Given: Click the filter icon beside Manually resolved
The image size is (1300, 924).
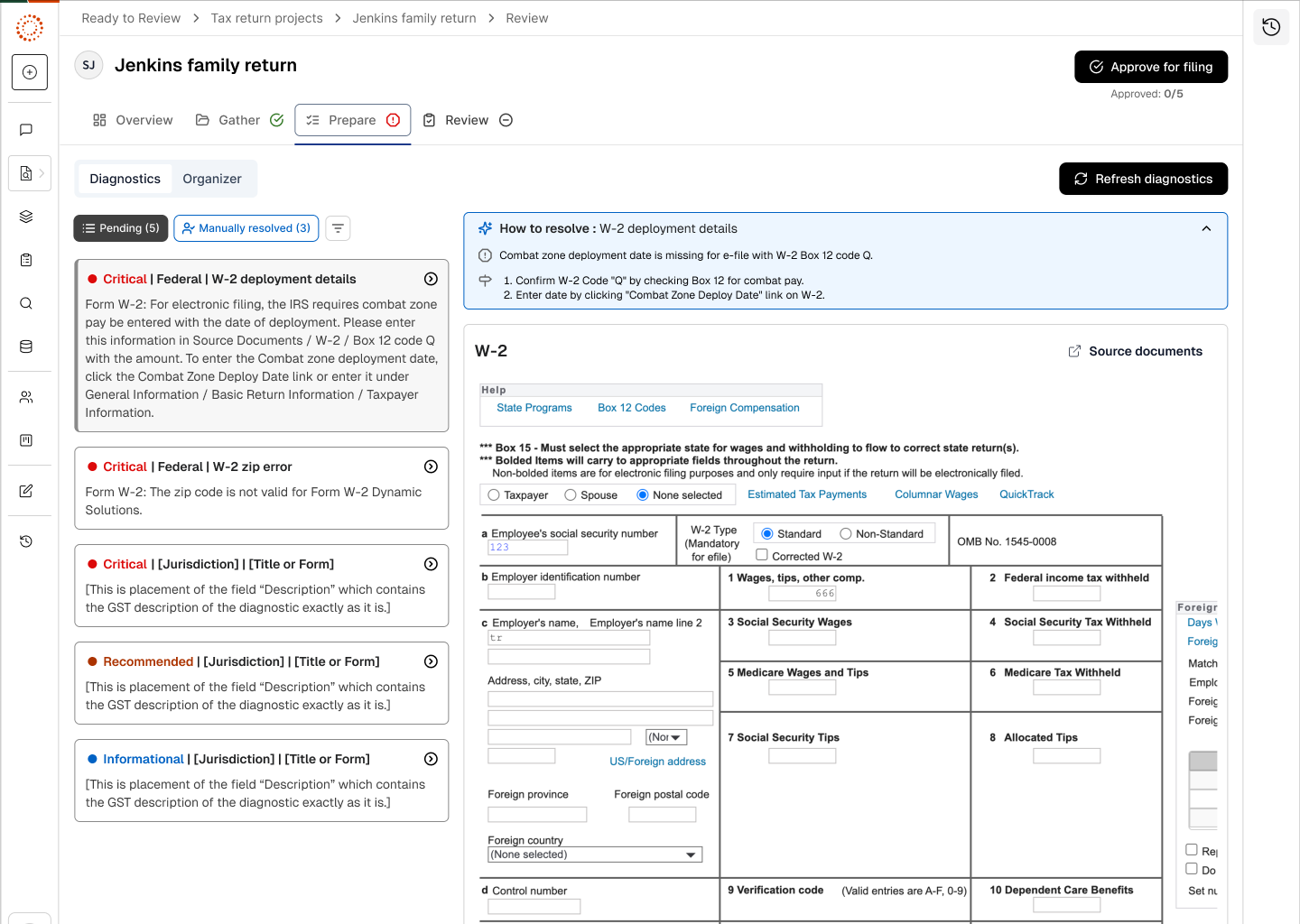Looking at the screenshot, I should tap(338, 228).
